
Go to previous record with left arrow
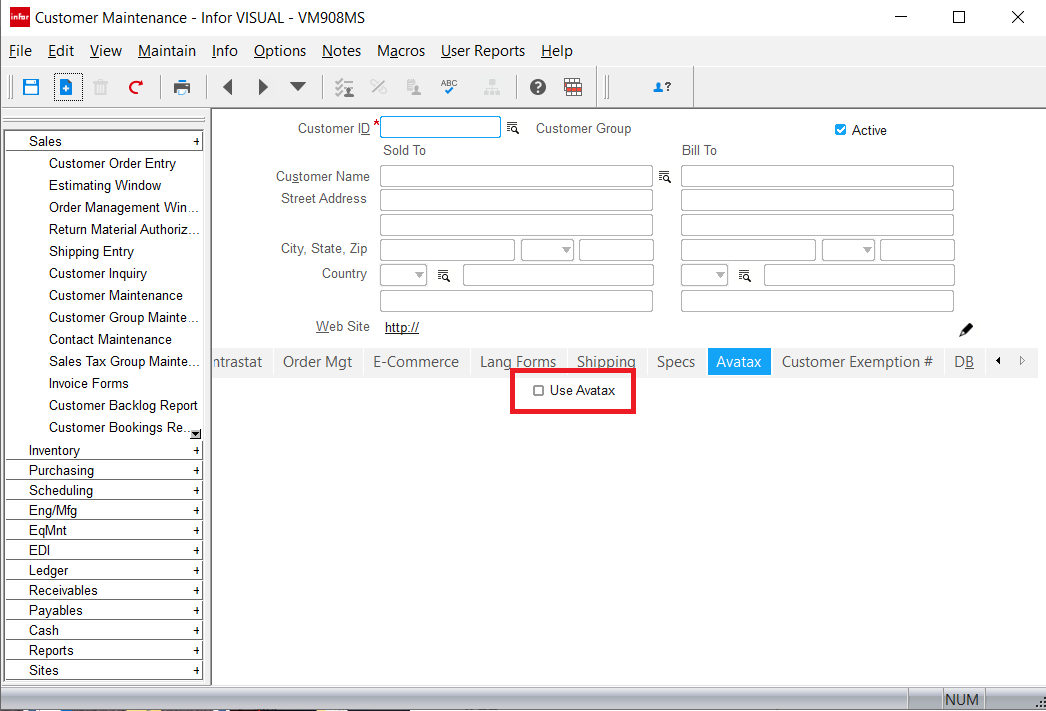(x=227, y=87)
